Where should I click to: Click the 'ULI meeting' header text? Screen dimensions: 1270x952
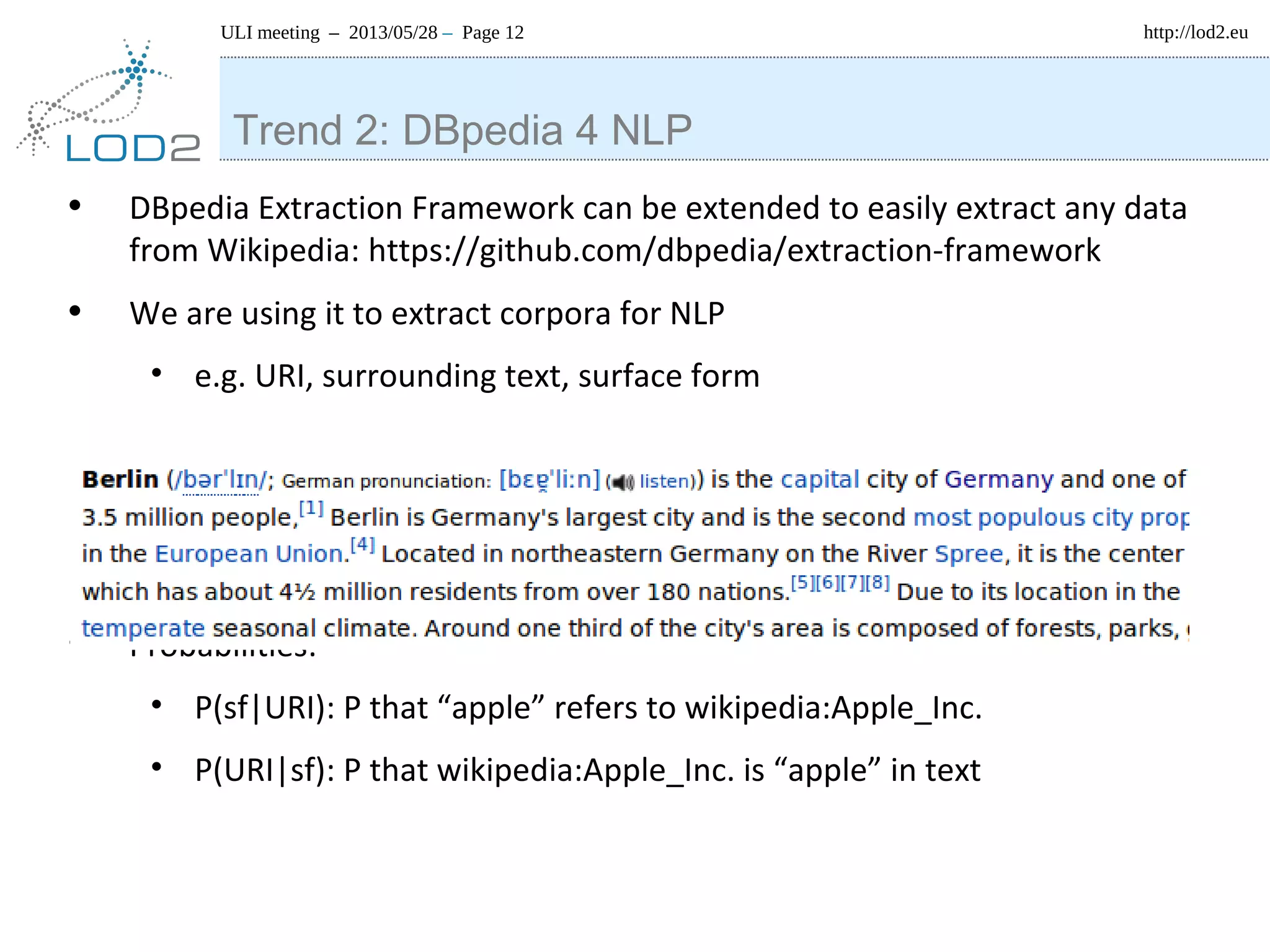270,32
